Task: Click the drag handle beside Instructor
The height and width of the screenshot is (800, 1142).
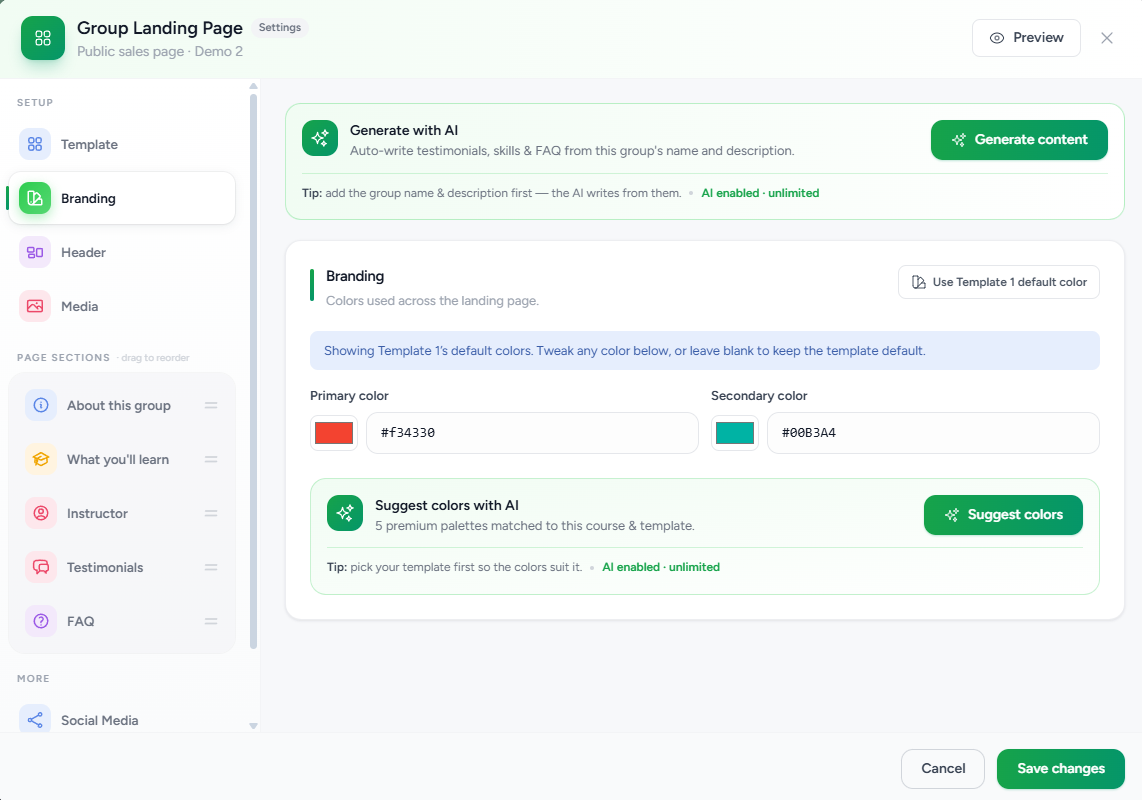Action: click(211, 513)
